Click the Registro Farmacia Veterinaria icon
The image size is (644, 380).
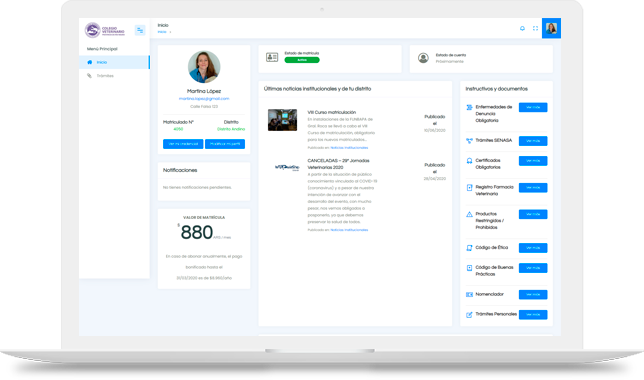[x=469, y=187]
